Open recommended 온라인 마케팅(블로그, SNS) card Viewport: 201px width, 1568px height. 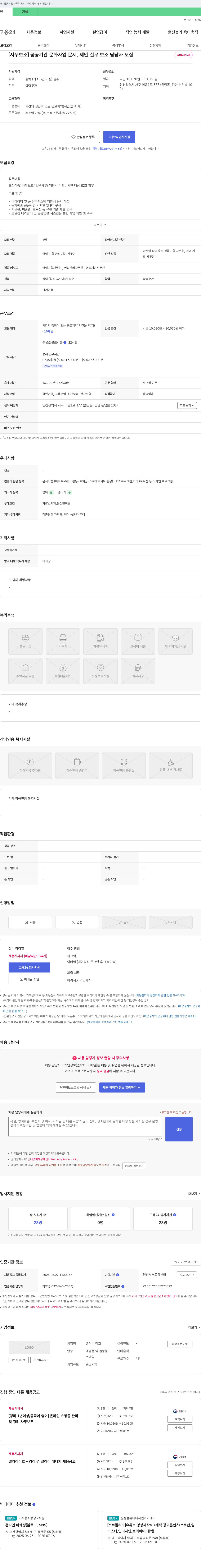49,1530
